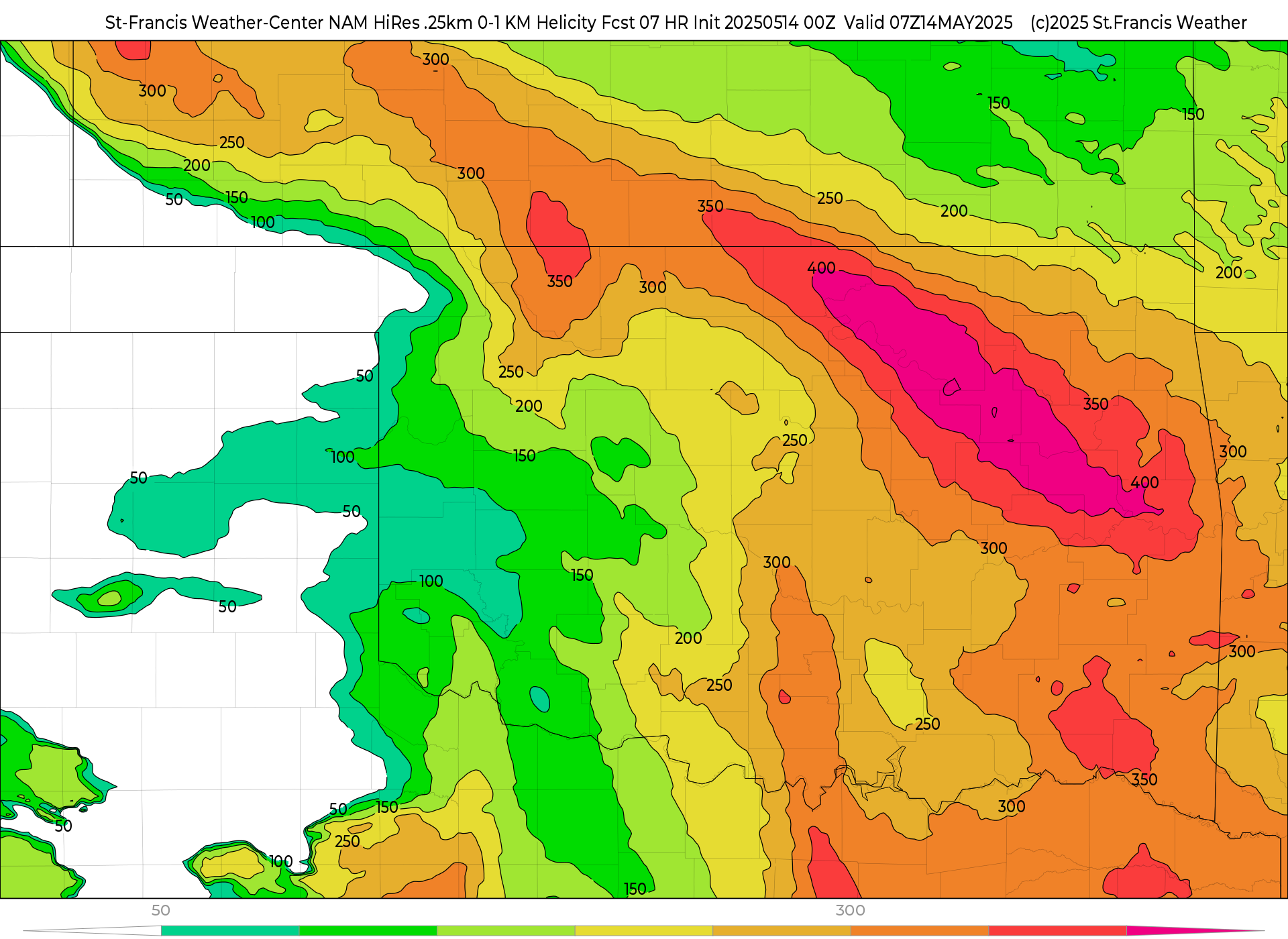
Task: Click the color bar tick label 50
Action: click(x=161, y=910)
